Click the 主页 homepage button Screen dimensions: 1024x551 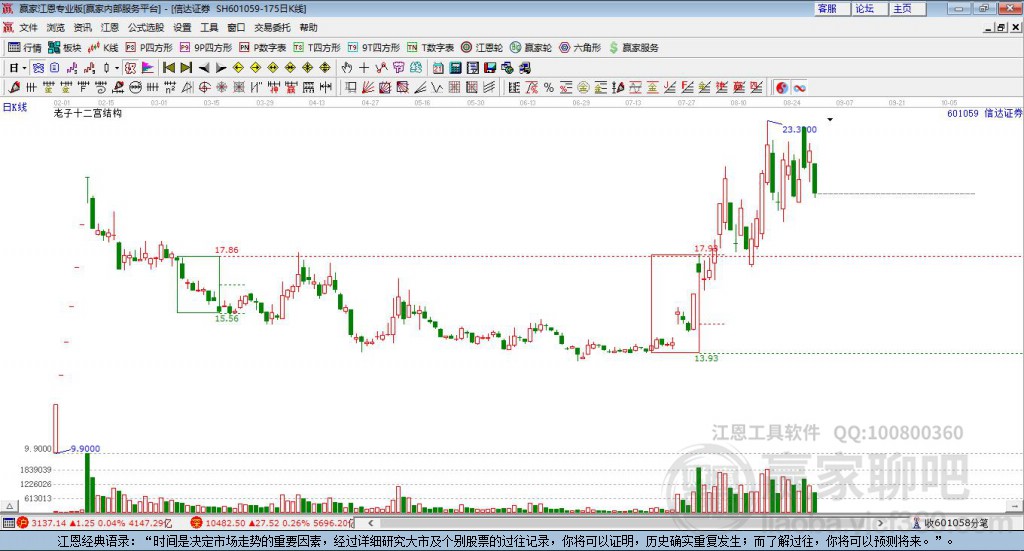click(907, 8)
